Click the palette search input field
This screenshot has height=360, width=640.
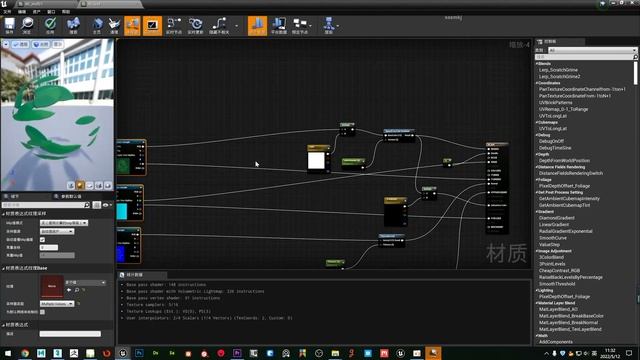tap(585, 57)
